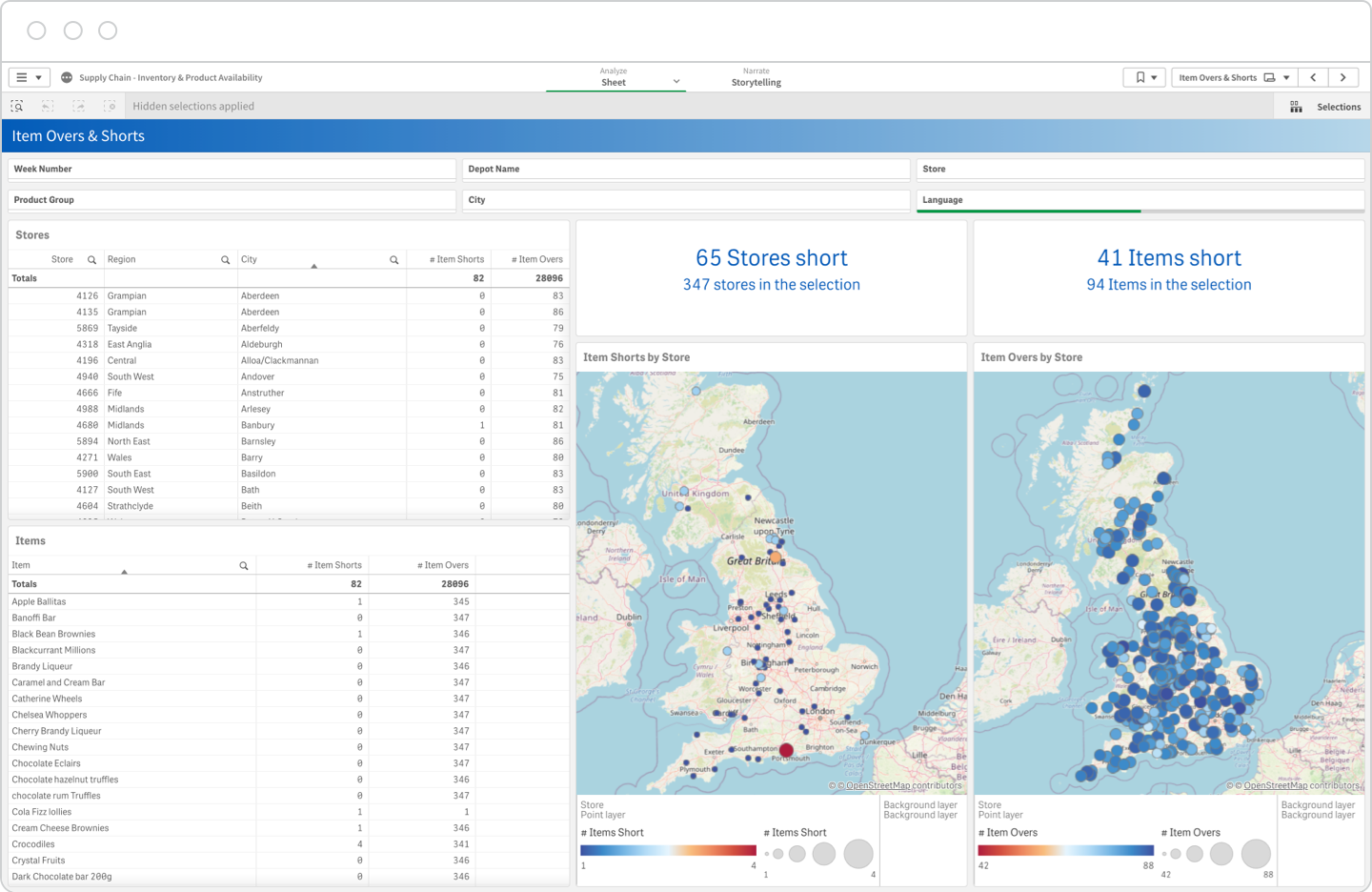Click Item Shorts by Store chart title

pos(636,357)
